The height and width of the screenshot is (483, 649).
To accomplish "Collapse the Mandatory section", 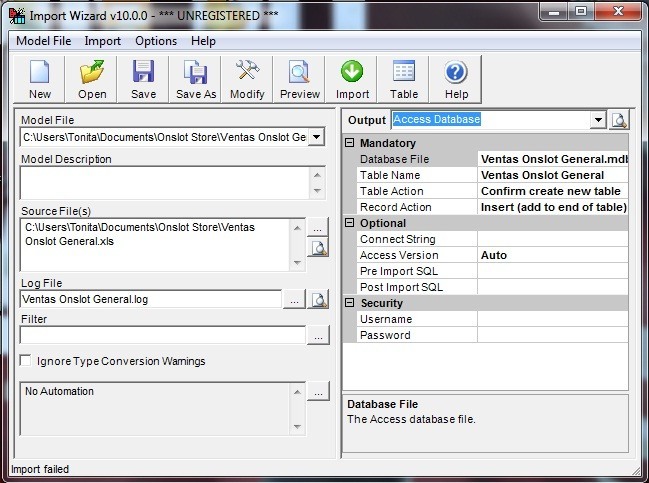I will [350, 143].
